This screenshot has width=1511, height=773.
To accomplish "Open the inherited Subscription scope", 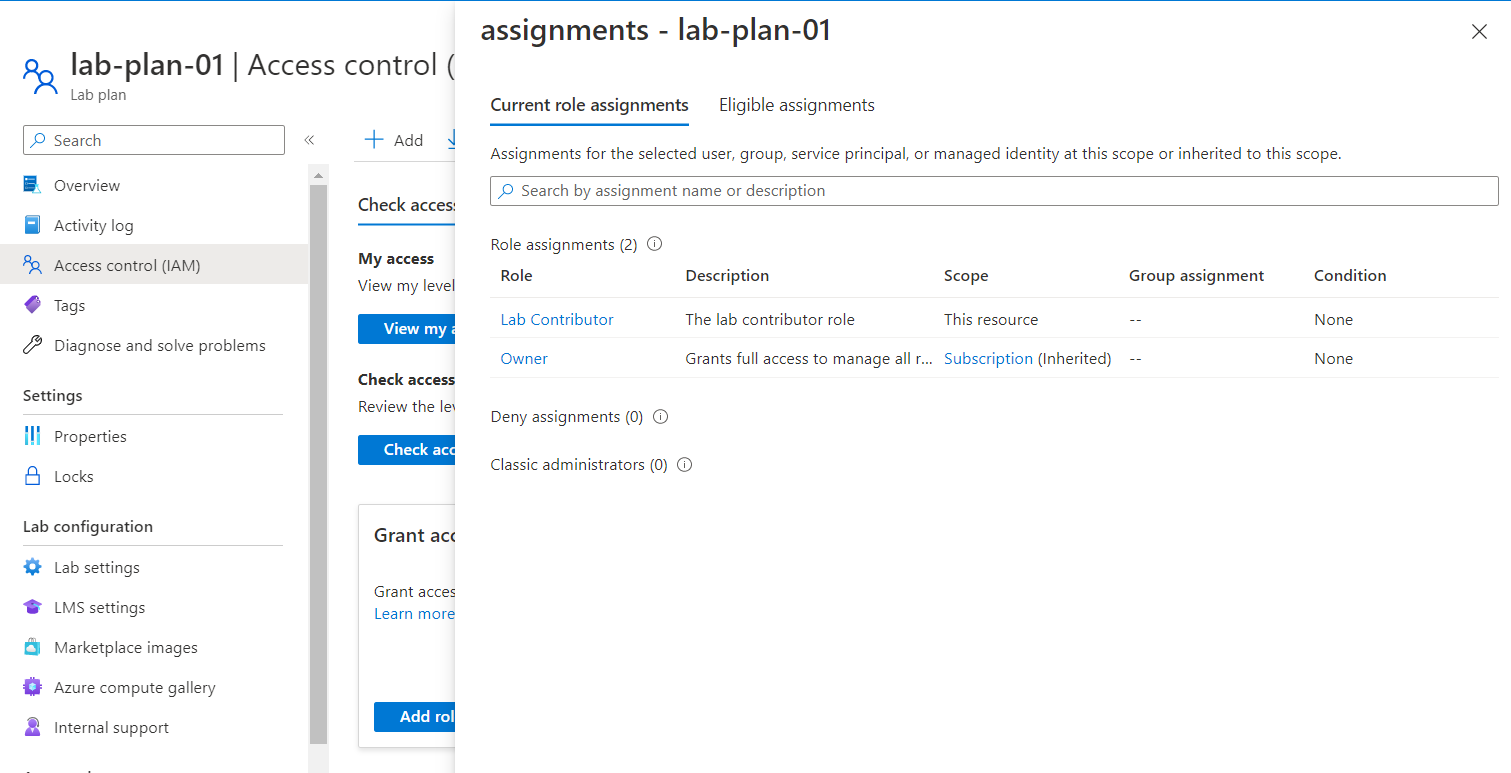I will coord(988,358).
